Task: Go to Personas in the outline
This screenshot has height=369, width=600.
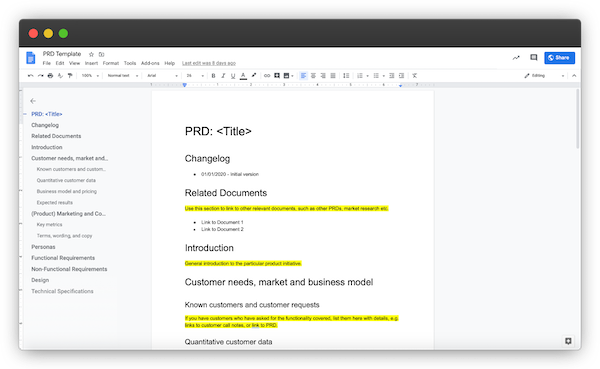Action: pyautogui.click(x=43, y=247)
